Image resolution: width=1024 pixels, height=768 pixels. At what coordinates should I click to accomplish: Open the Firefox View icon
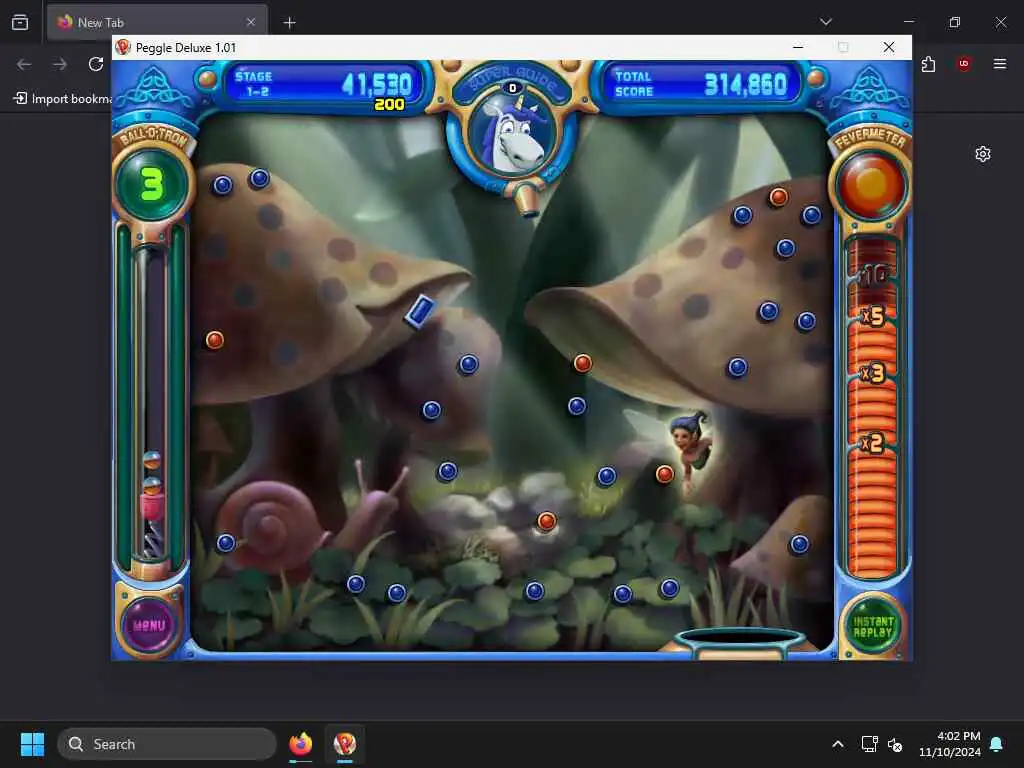20,22
